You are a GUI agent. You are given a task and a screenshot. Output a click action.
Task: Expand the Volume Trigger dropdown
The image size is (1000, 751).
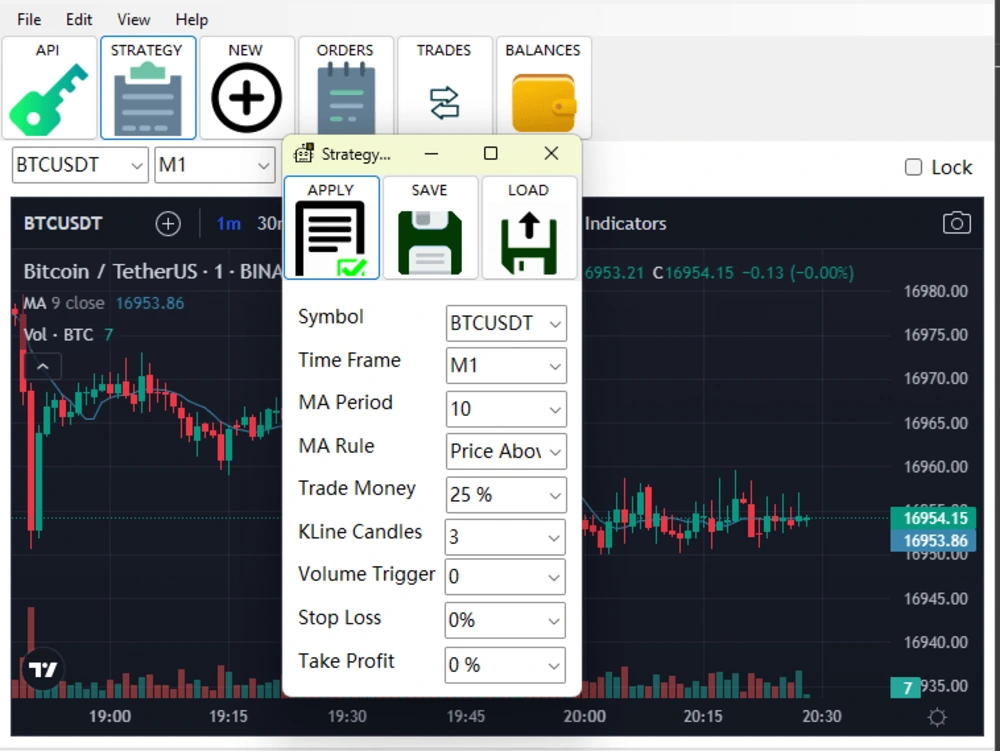505,577
